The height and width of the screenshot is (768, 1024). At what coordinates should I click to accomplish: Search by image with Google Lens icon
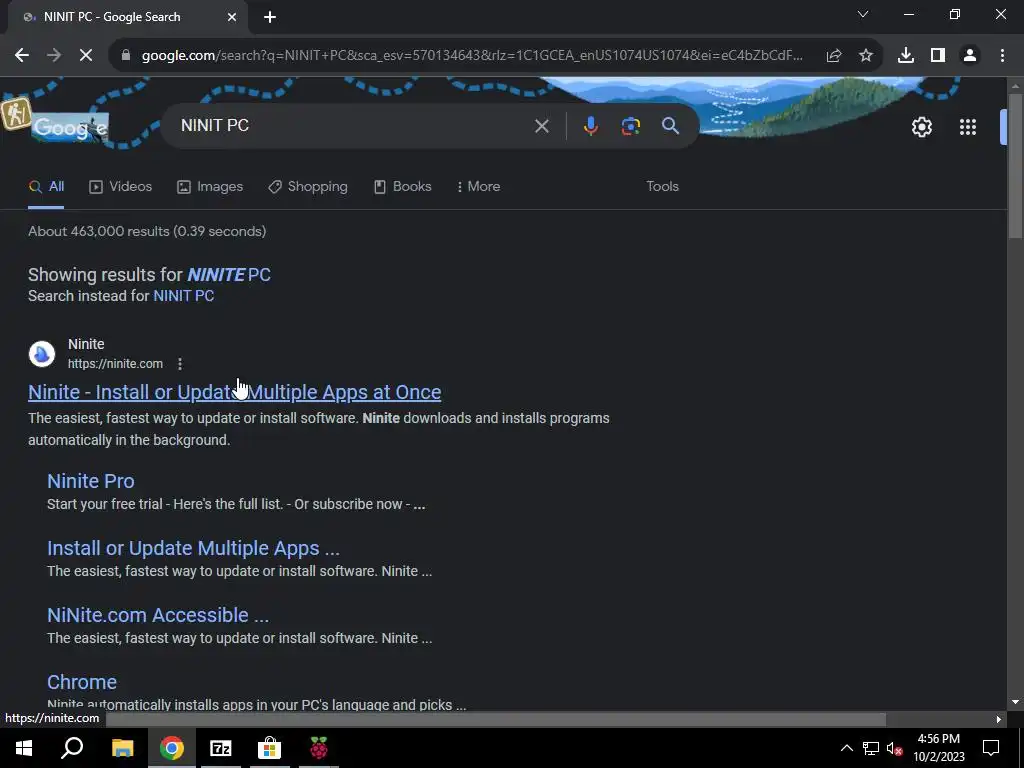631,126
